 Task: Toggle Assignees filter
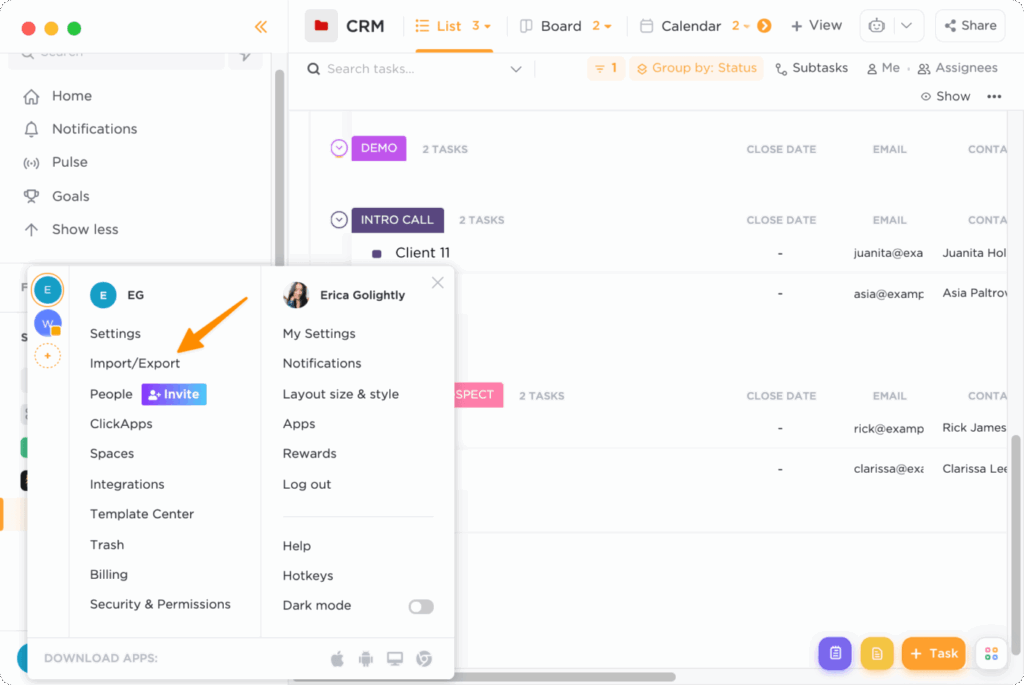pyautogui.click(x=957, y=68)
